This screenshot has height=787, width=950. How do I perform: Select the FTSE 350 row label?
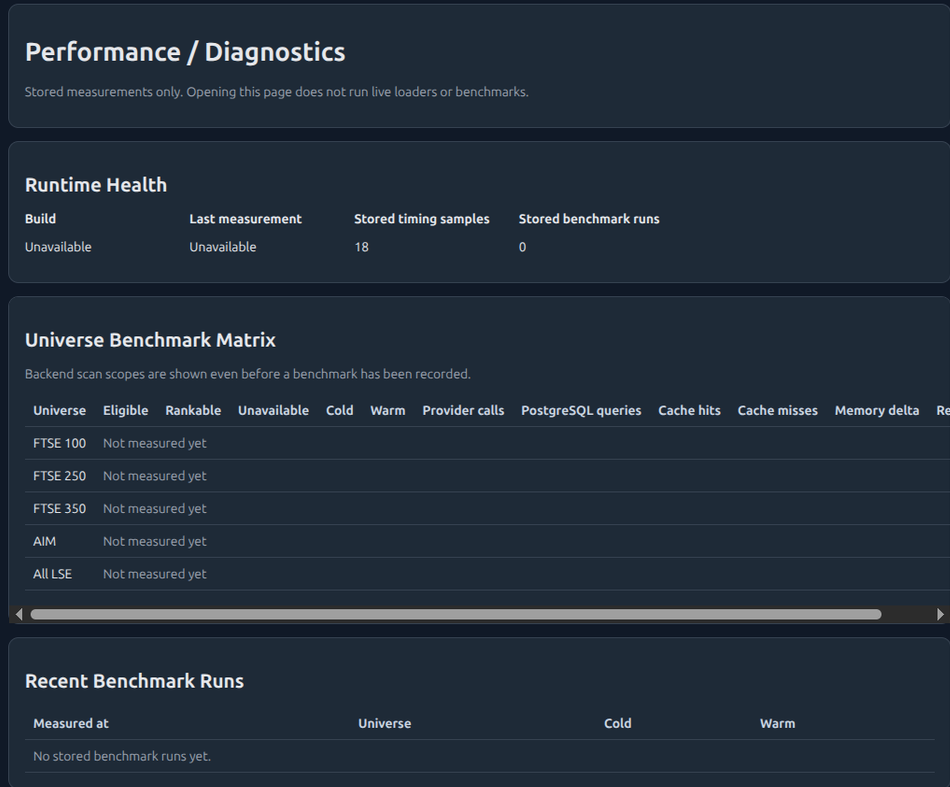[x=59, y=508]
